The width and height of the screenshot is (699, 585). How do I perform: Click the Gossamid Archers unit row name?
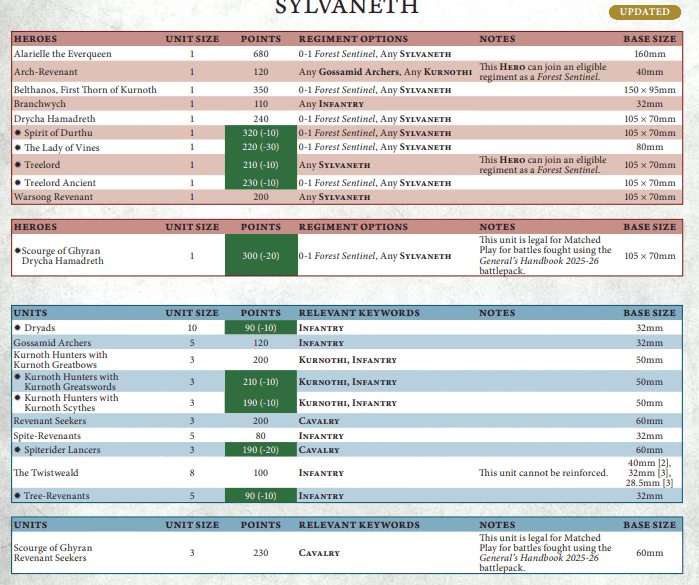pyautogui.click(x=52, y=343)
